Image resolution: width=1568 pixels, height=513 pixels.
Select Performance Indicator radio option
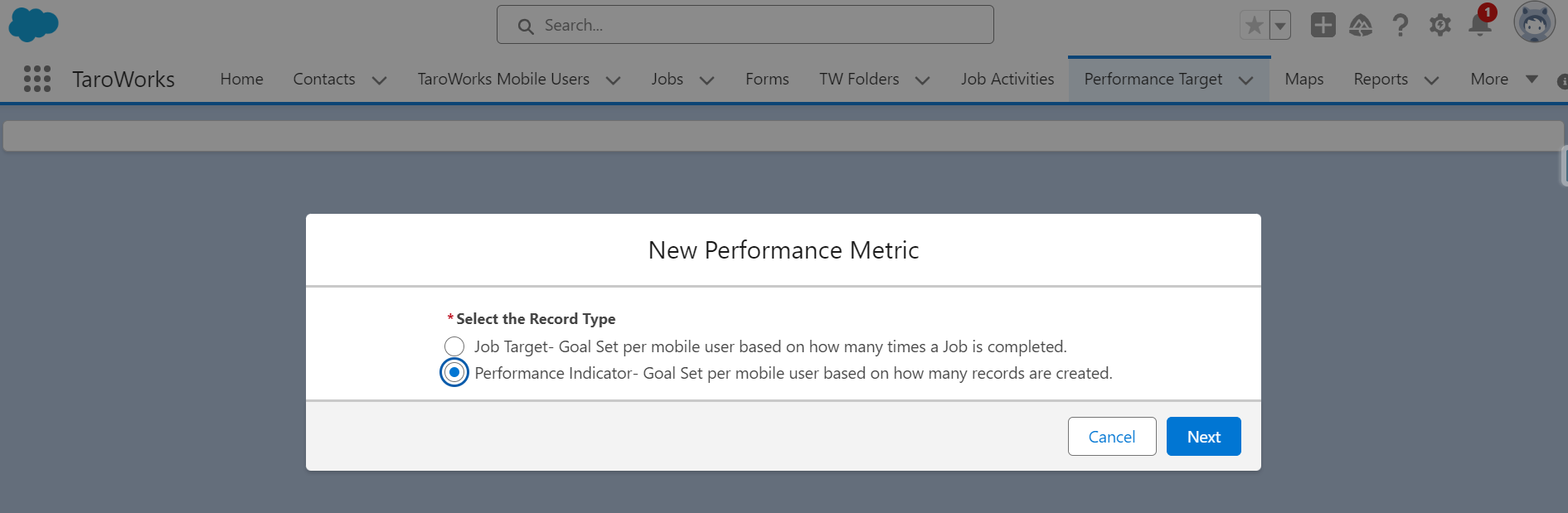[x=454, y=373]
